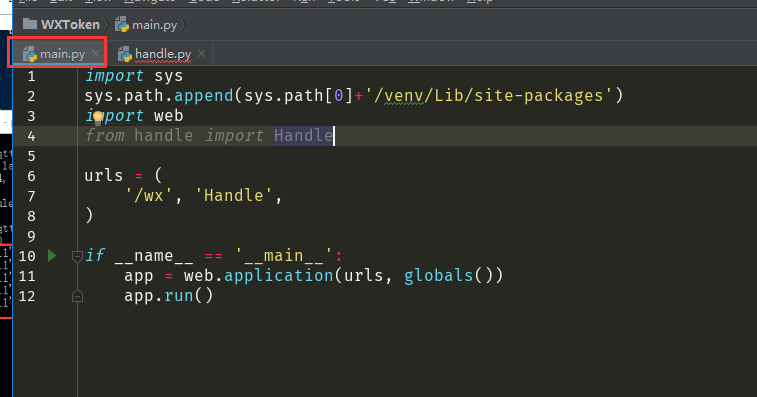Click the 'import' keyword on line 4
Screen dimensions: 757x397
click(234, 136)
